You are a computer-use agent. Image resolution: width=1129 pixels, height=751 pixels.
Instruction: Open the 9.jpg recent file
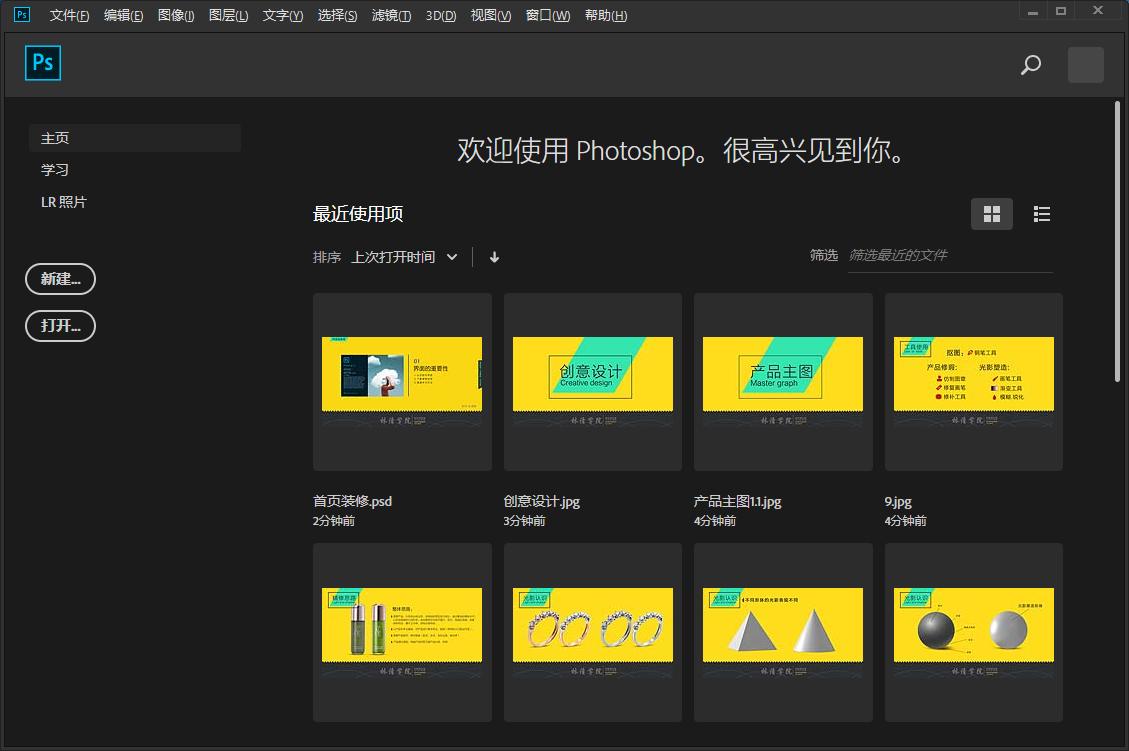(x=973, y=380)
